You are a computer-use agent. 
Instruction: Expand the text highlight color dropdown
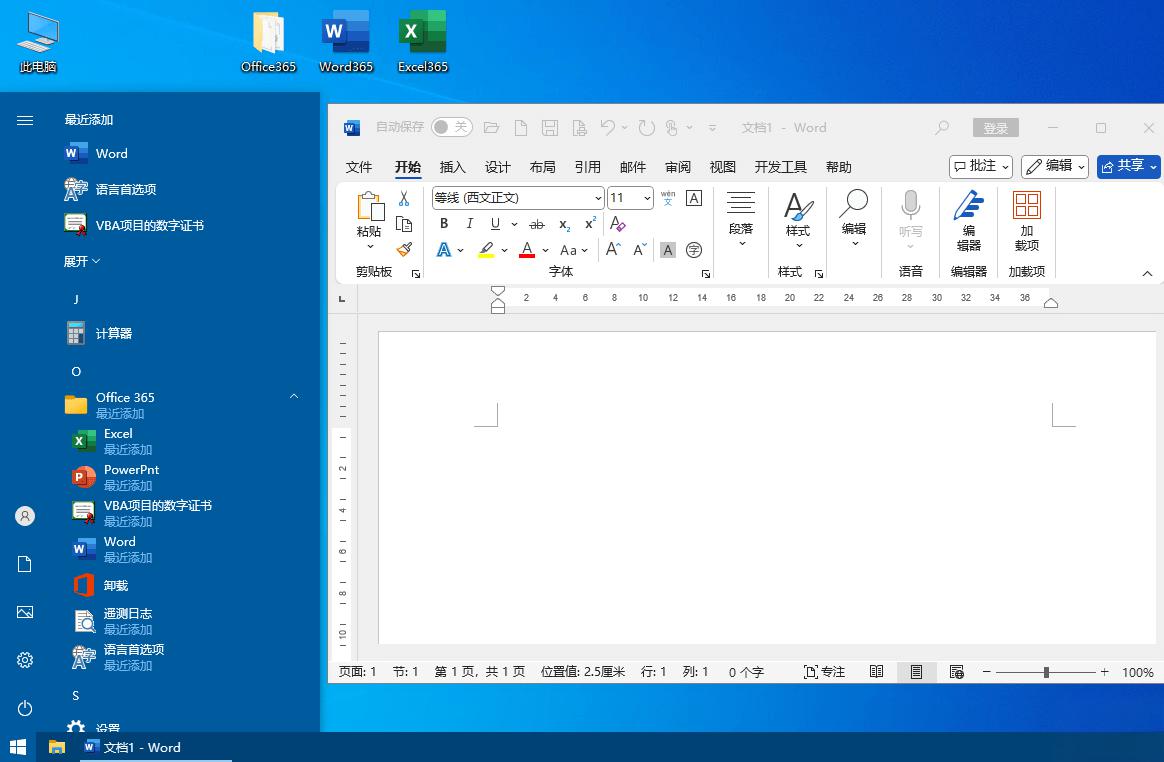(x=504, y=249)
